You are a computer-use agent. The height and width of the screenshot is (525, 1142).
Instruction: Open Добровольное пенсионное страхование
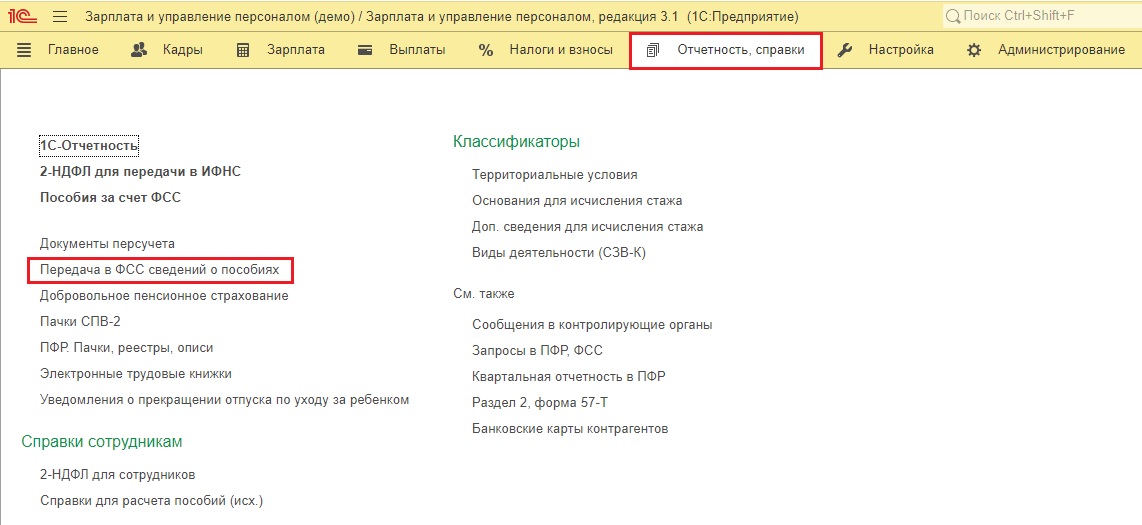click(164, 296)
